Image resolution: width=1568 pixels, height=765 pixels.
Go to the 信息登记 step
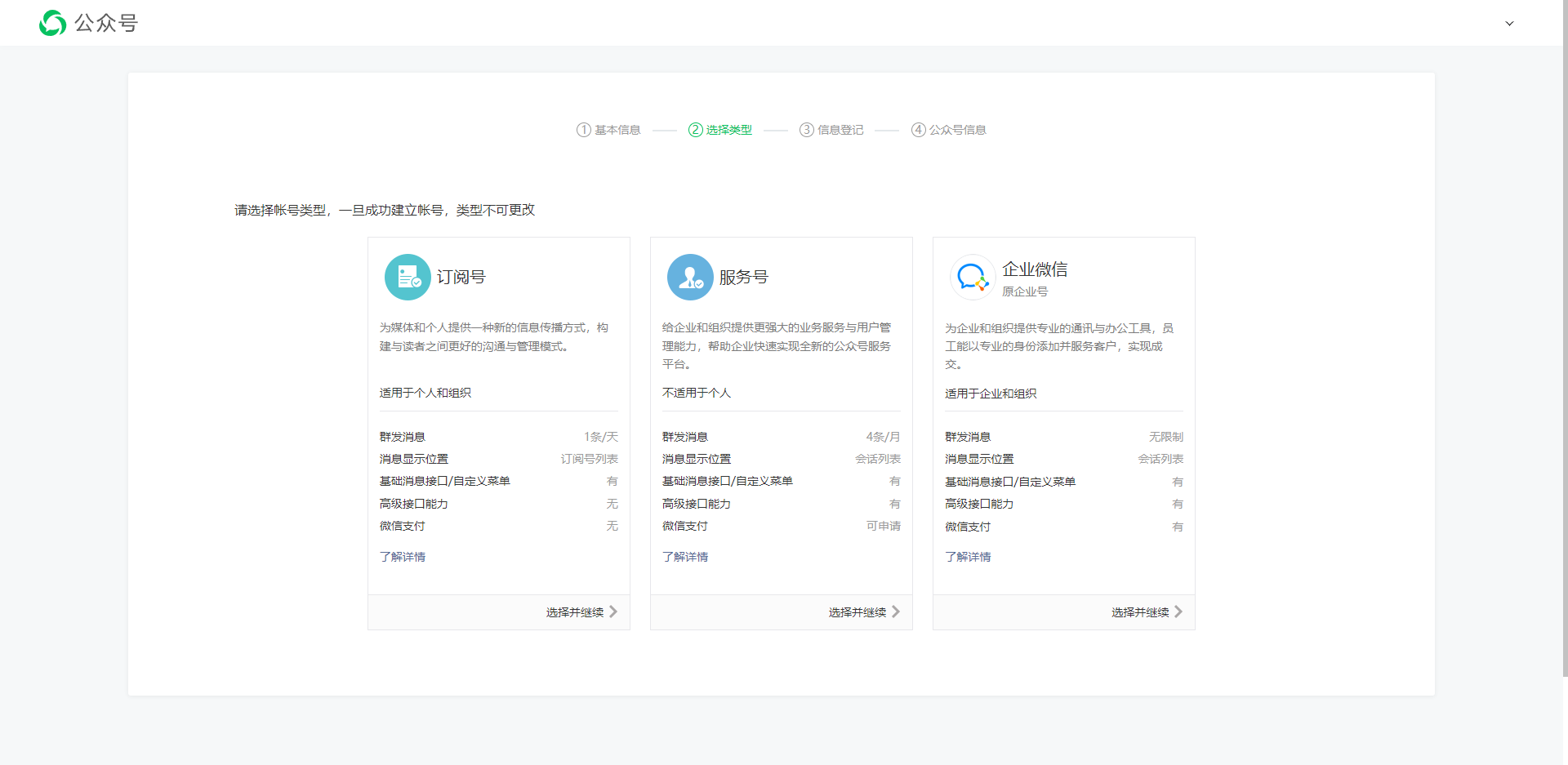[840, 130]
